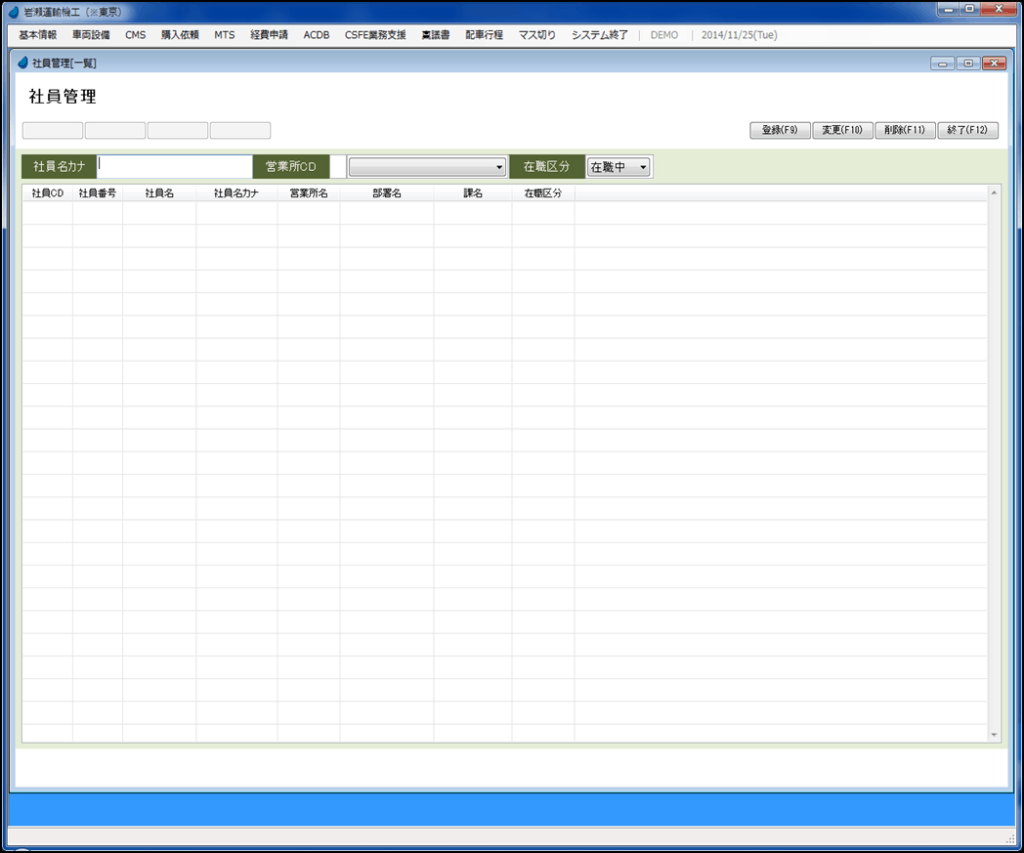Screen dimensions: 1024x853
Task: Click the 登録(F9) register button
Action: coord(780,130)
